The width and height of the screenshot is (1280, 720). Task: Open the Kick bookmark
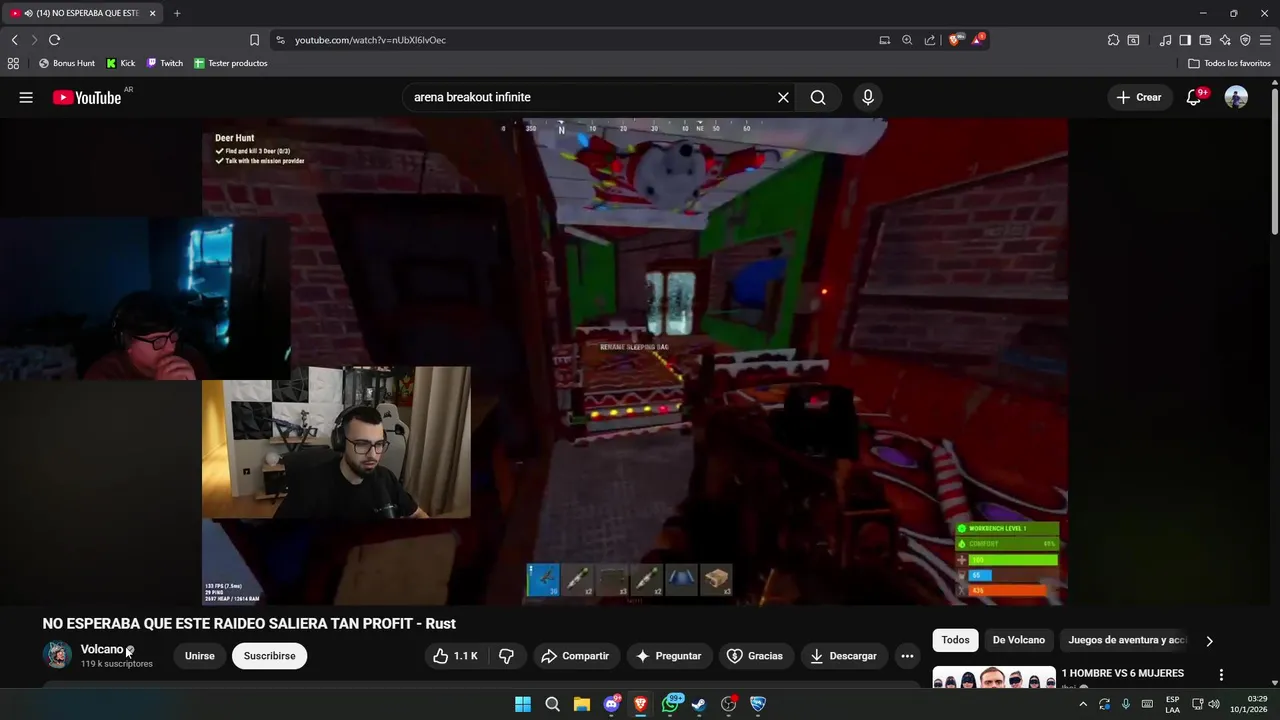[x=121, y=63]
